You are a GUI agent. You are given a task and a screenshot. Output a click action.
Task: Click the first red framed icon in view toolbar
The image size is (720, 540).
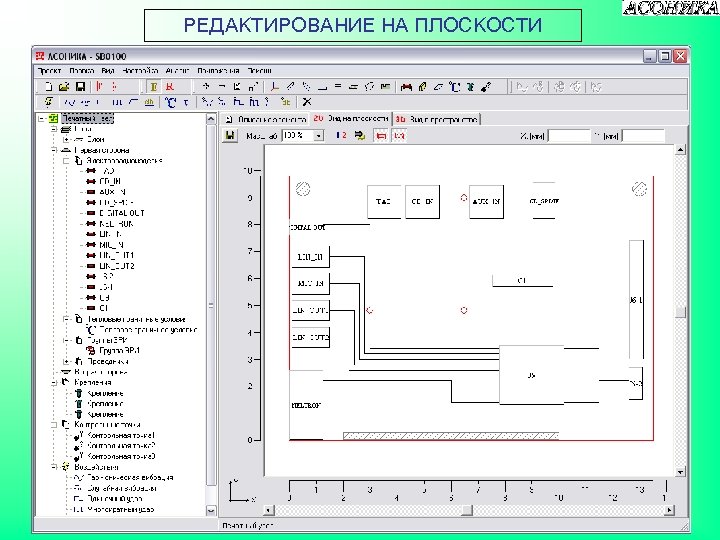coord(381,135)
